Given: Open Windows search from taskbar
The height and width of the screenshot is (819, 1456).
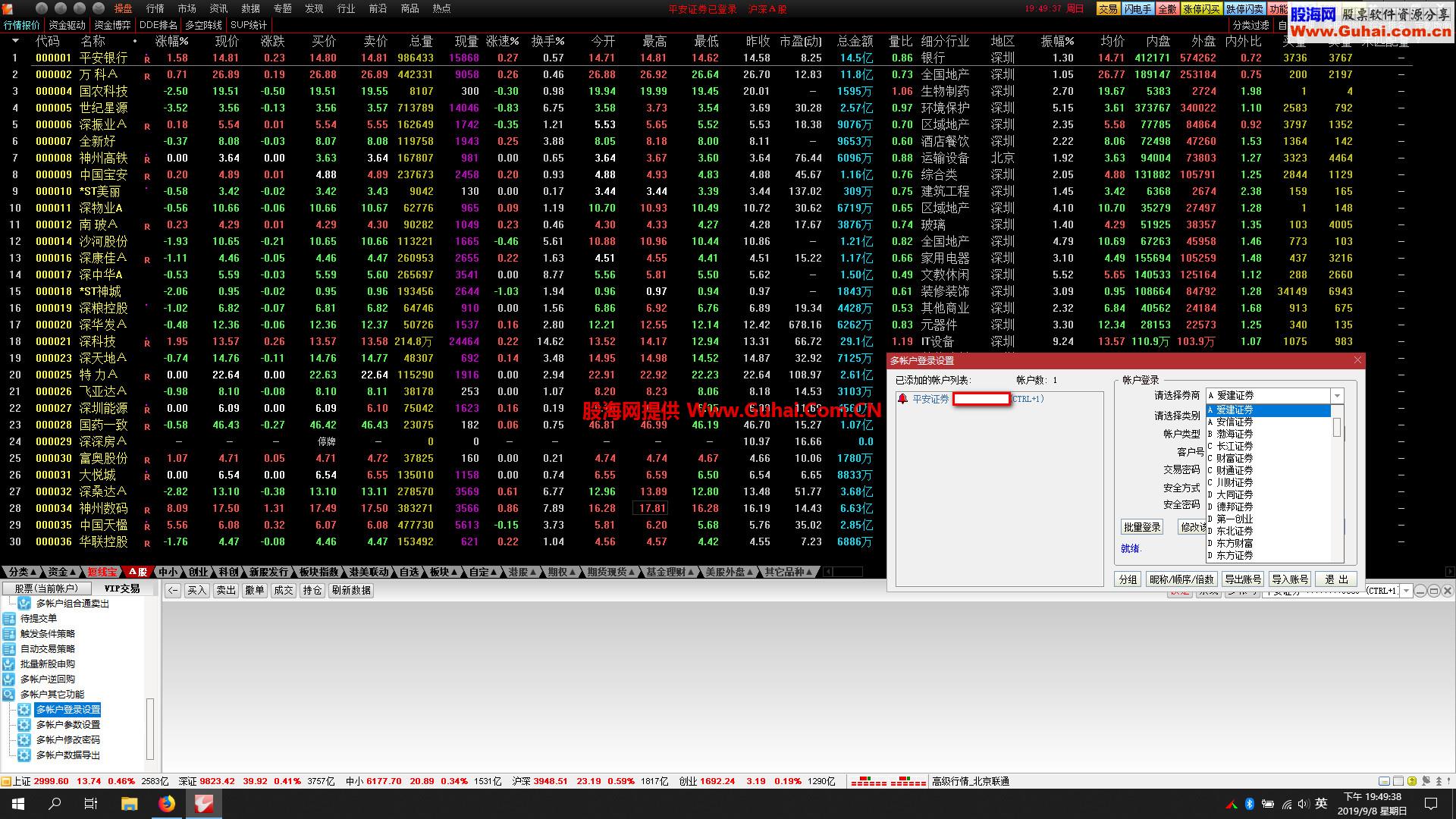Looking at the screenshot, I should click(55, 804).
